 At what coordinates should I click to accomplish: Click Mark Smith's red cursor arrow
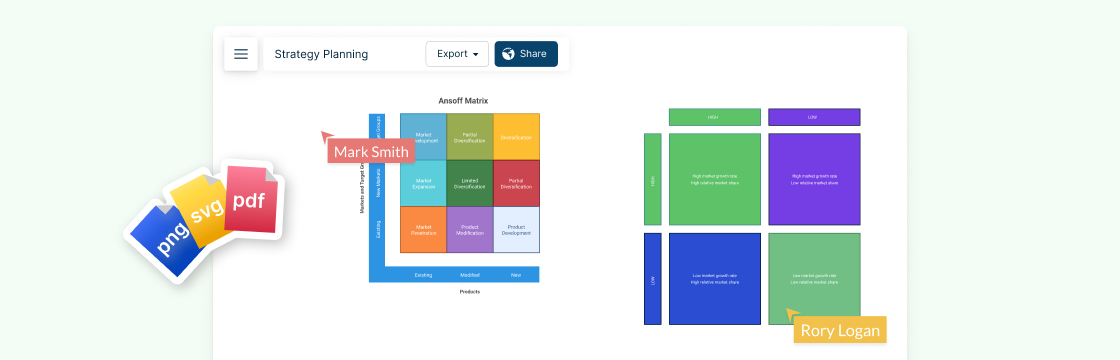[327, 137]
